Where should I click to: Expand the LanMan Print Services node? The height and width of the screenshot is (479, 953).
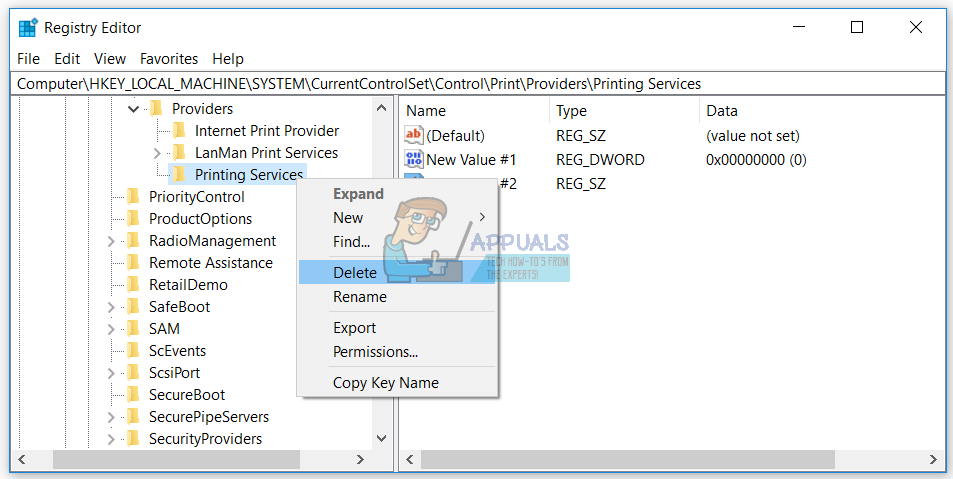point(157,153)
